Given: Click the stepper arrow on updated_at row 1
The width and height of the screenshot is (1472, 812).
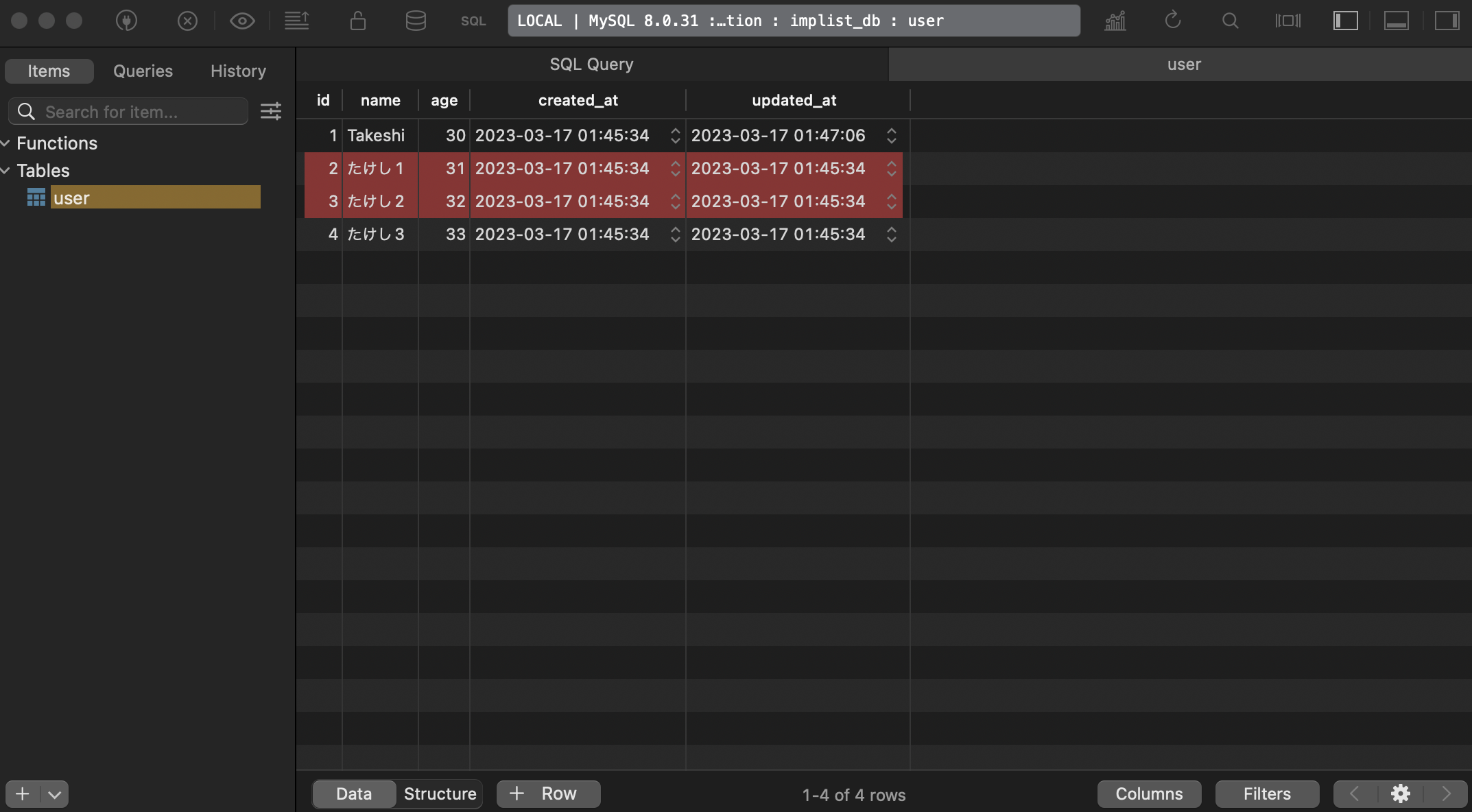Looking at the screenshot, I should click(891, 135).
